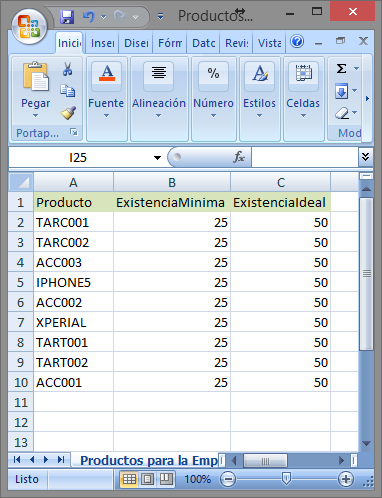
Task: Expand the formula bar chevron
Action: tap(365, 157)
